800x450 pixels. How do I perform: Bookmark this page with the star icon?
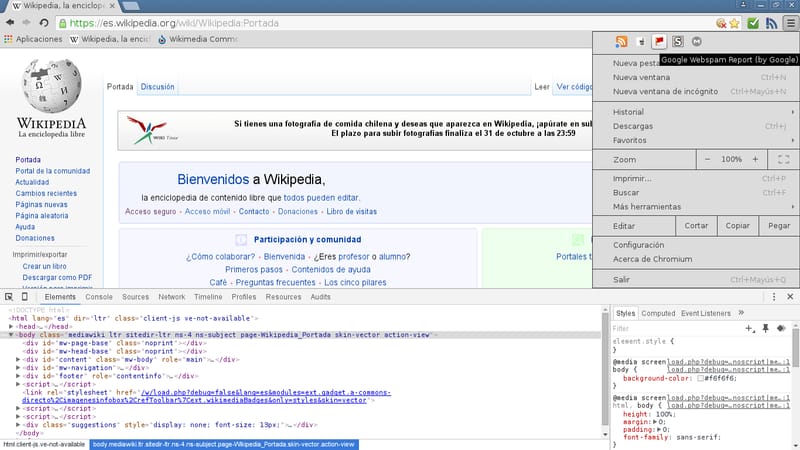pyautogui.click(x=734, y=23)
